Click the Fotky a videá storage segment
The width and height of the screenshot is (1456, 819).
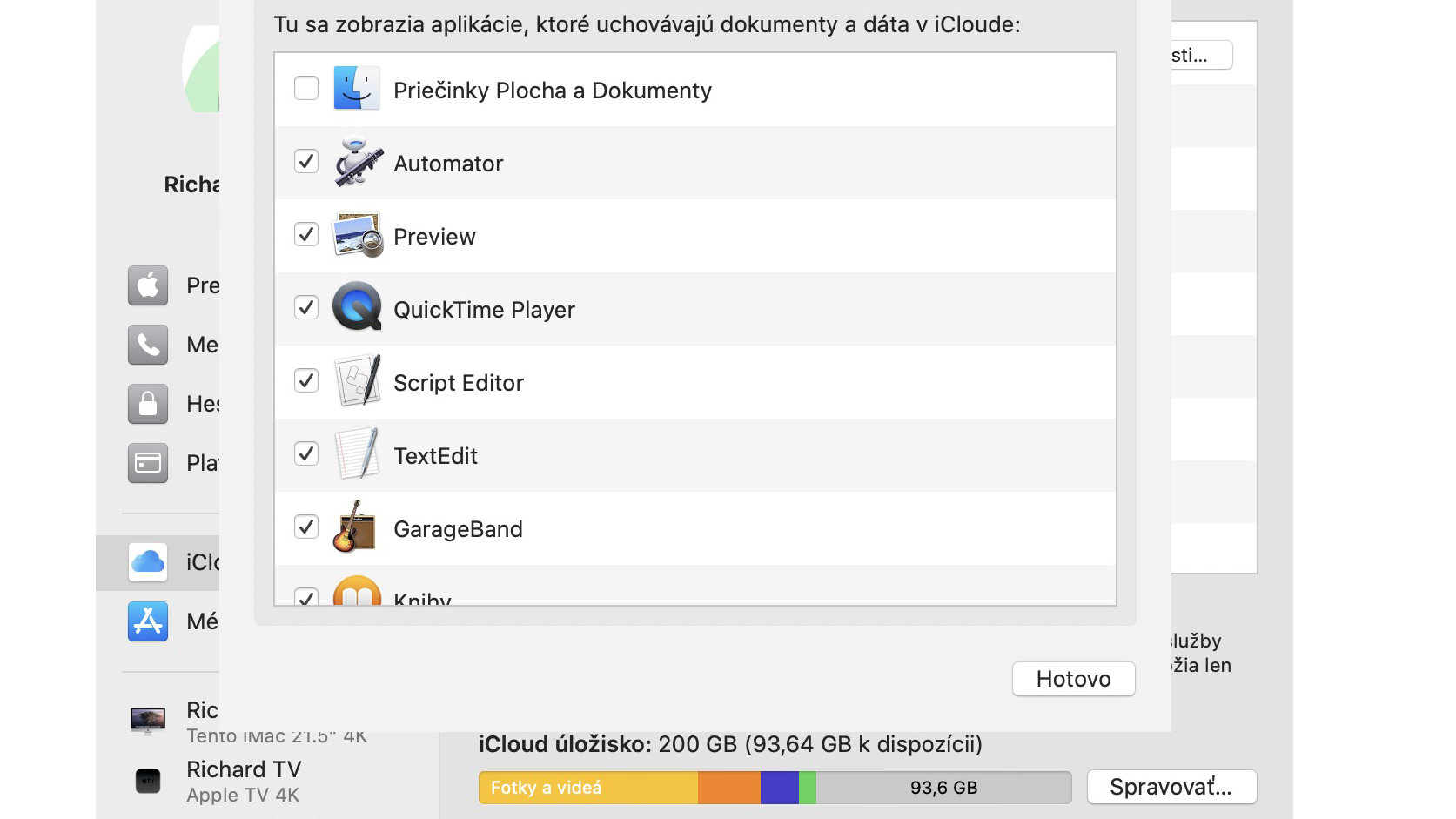tap(588, 788)
